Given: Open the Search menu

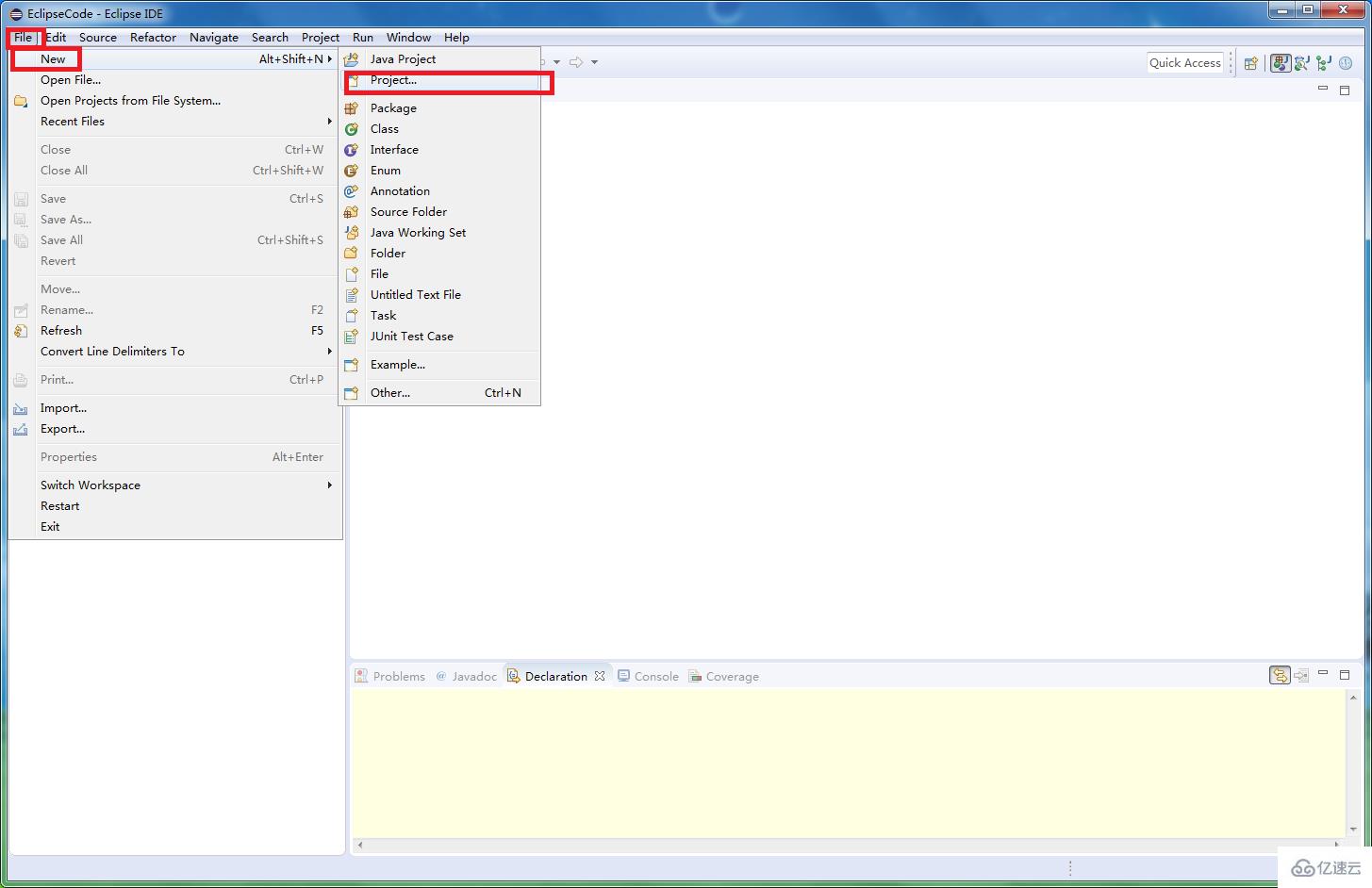Looking at the screenshot, I should click(x=270, y=38).
